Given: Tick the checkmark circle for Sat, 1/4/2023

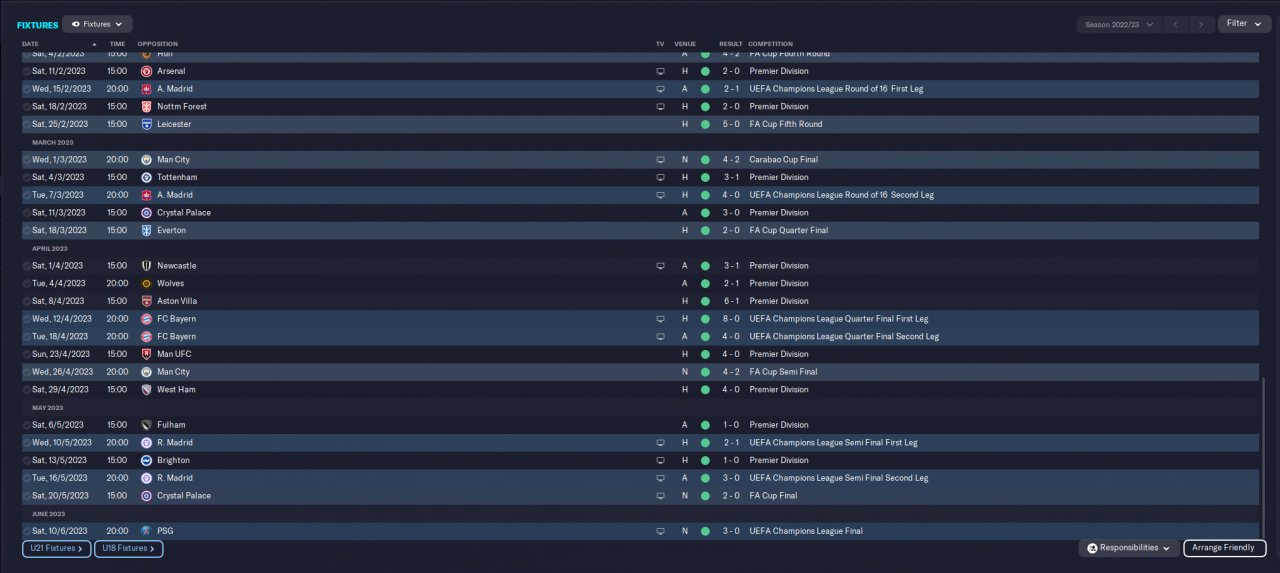Looking at the screenshot, I should [x=27, y=266].
